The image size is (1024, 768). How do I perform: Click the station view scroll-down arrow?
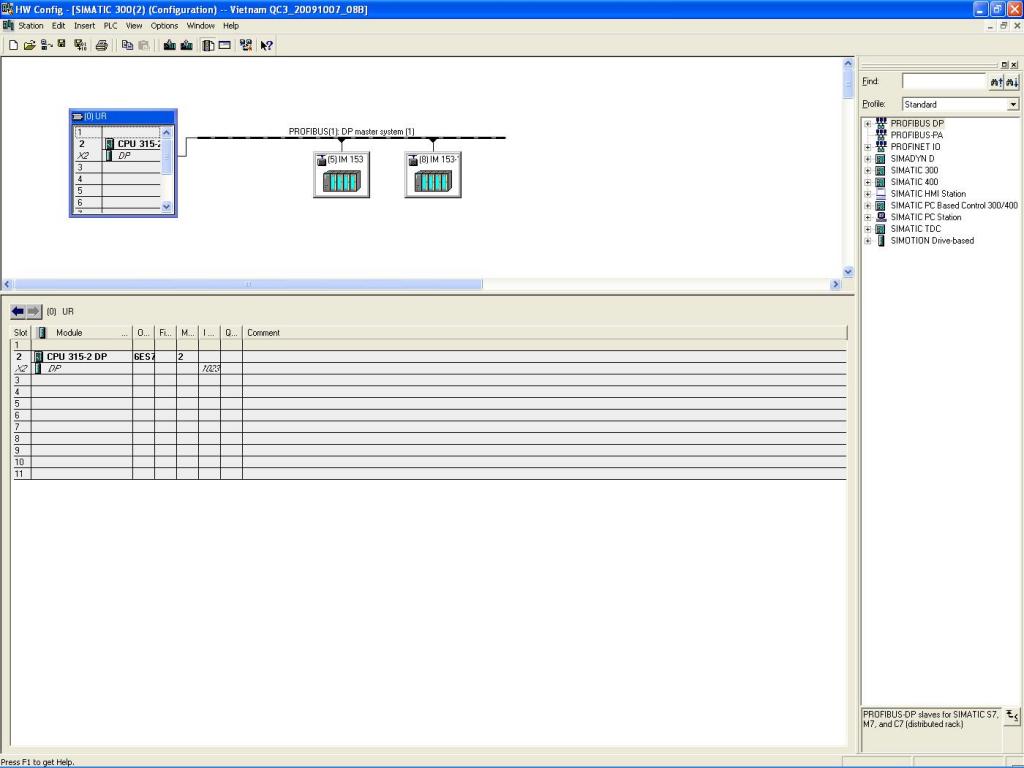click(848, 272)
